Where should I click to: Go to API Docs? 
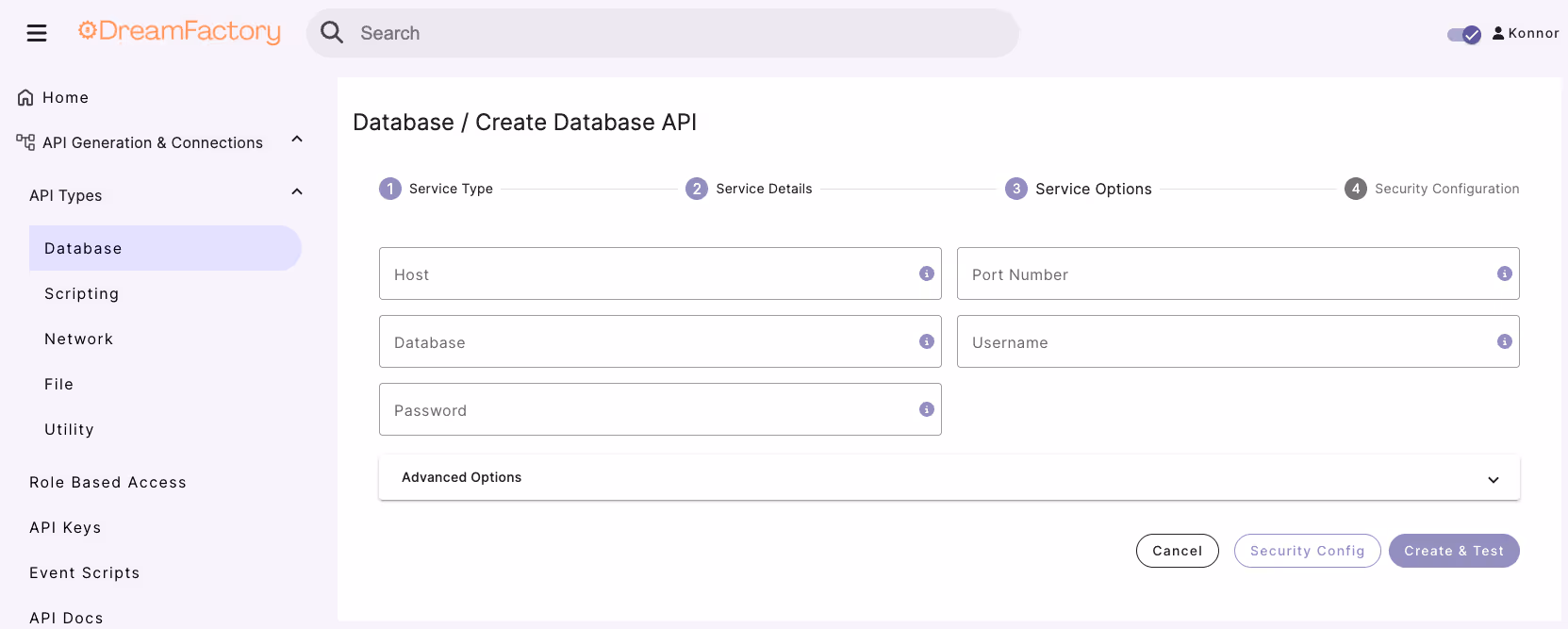pos(66,618)
